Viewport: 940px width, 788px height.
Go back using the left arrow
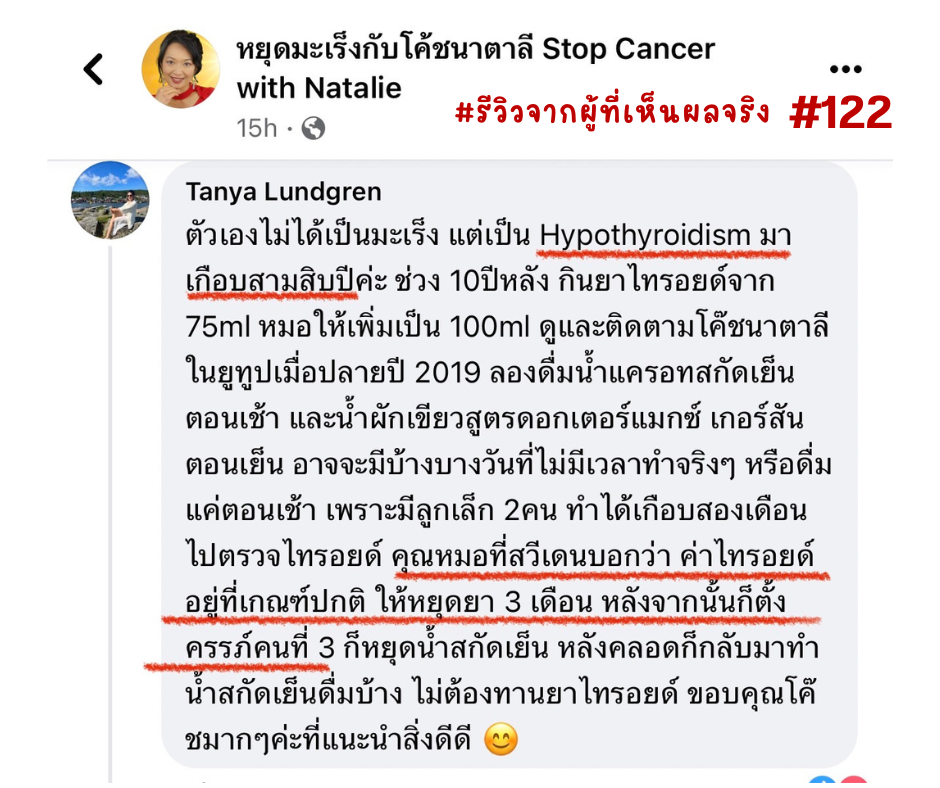pos(93,69)
